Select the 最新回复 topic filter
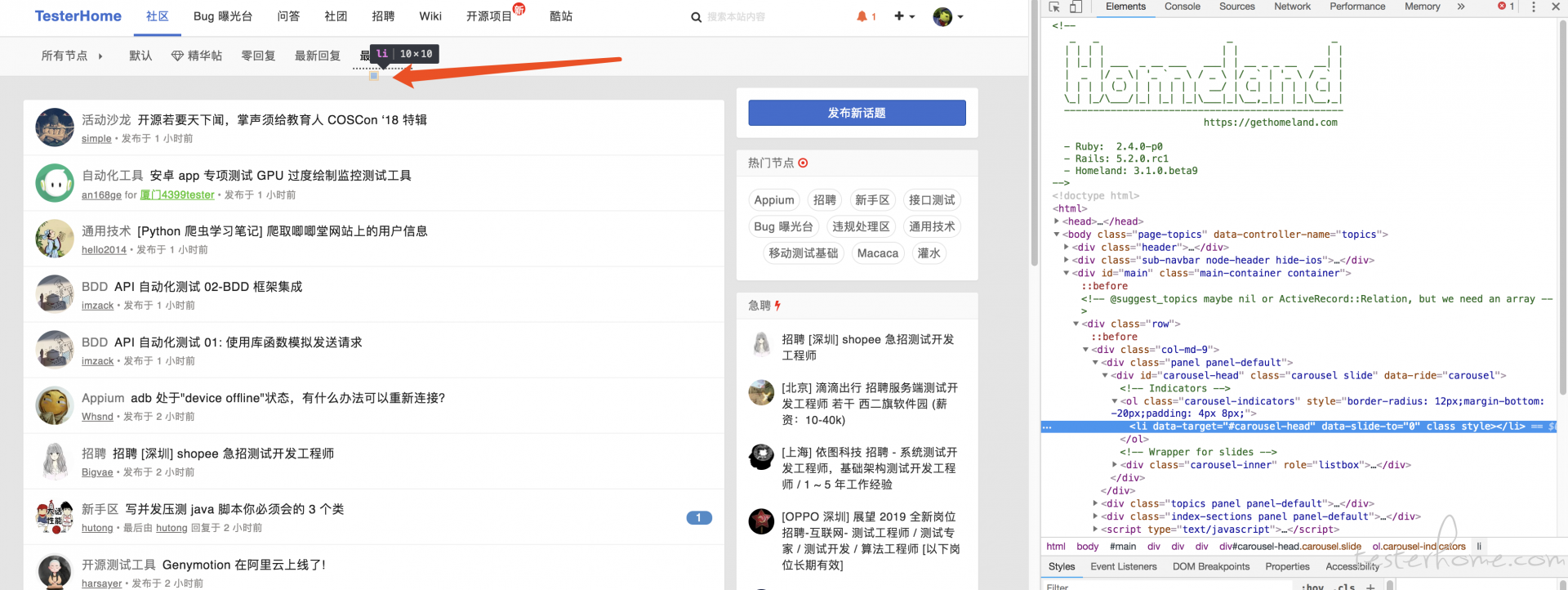The width and height of the screenshot is (1568, 590). tap(318, 56)
